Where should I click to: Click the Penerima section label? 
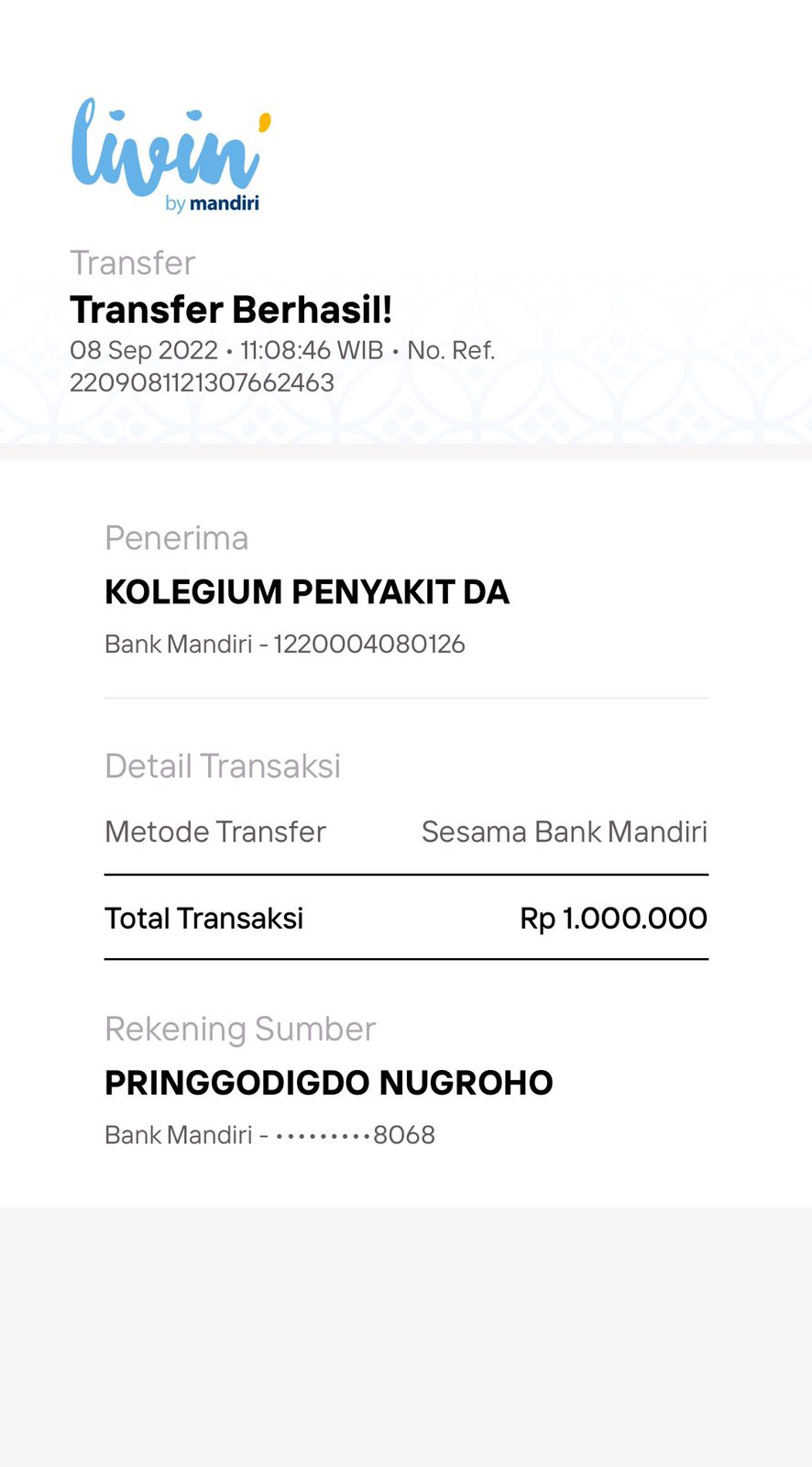(176, 538)
